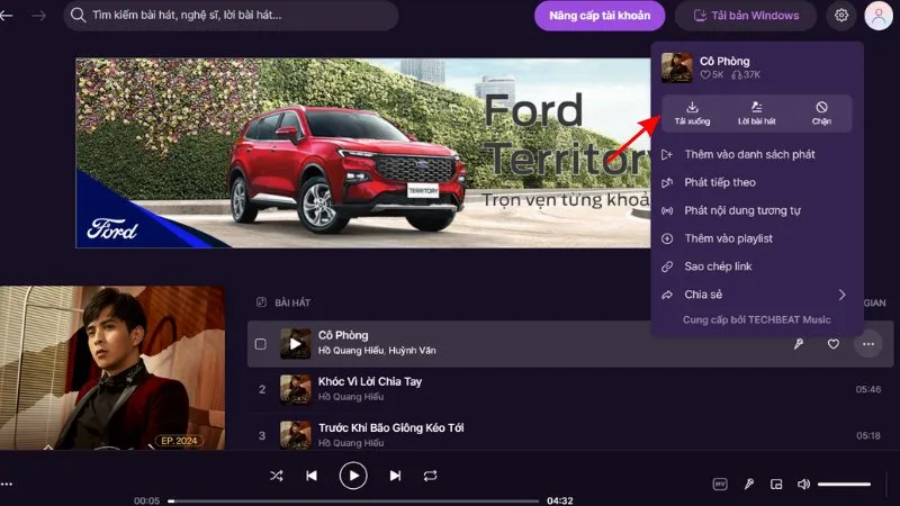
Task: Open karaoke lyrics microphone in player bar
Action: (x=749, y=484)
